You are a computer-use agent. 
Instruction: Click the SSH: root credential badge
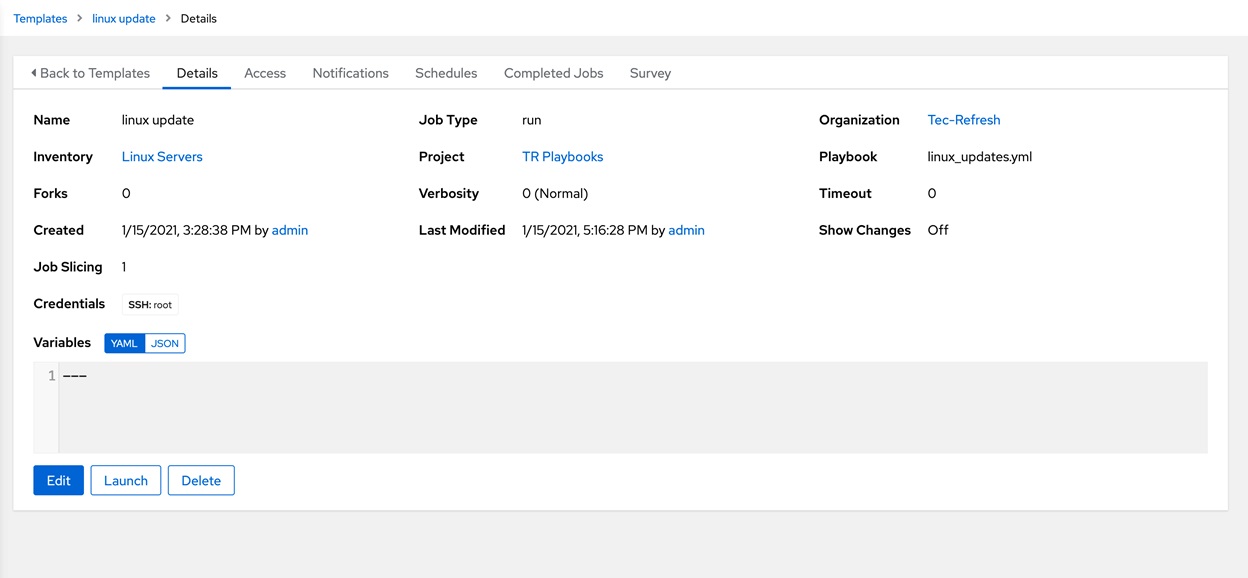click(150, 304)
